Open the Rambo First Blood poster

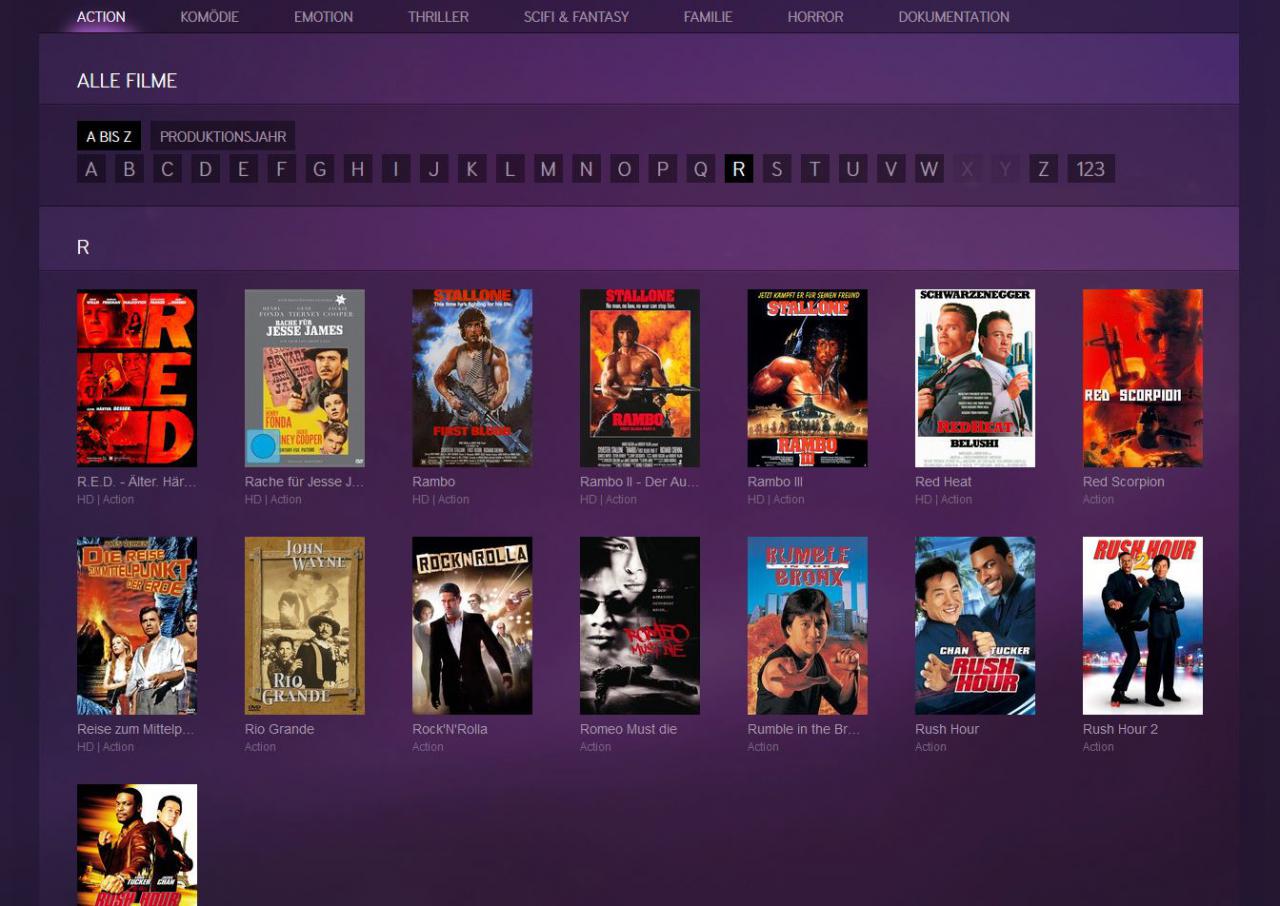tap(472, 378)
